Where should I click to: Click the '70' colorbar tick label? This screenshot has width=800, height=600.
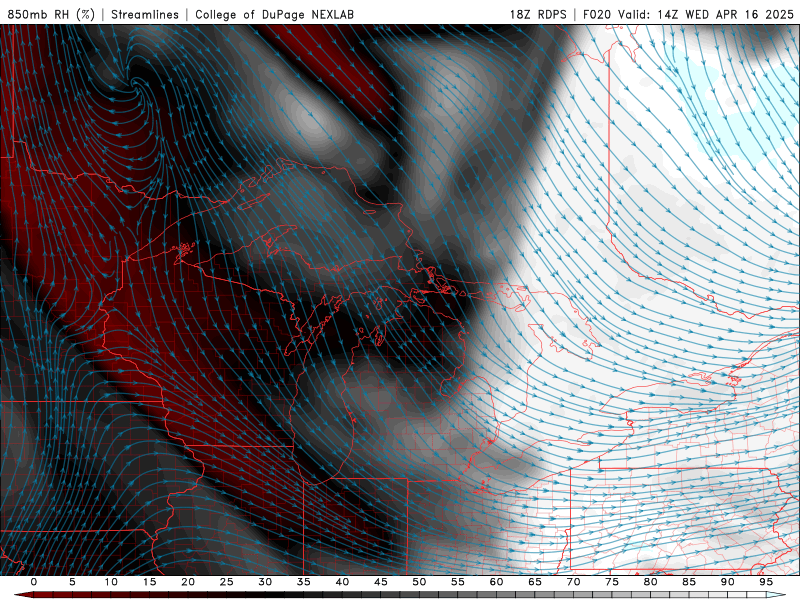point(573,582)
